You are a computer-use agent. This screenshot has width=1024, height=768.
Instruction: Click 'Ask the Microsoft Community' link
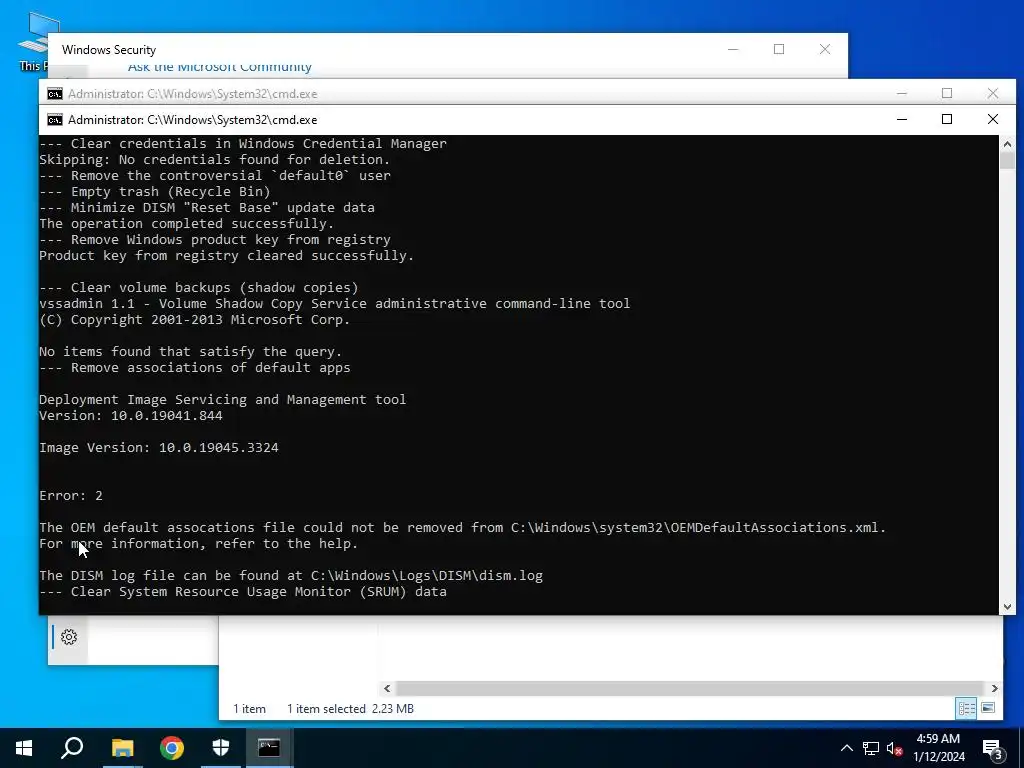[x=219, y=67]
